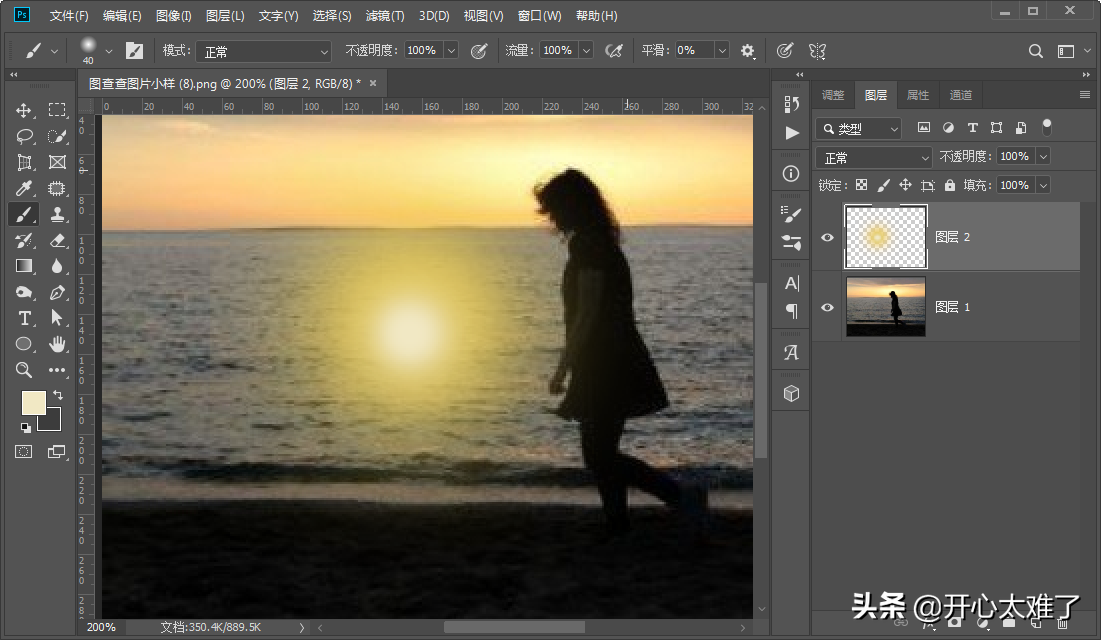
Task: Select the Lasso tool
Action: pos(24,136)
